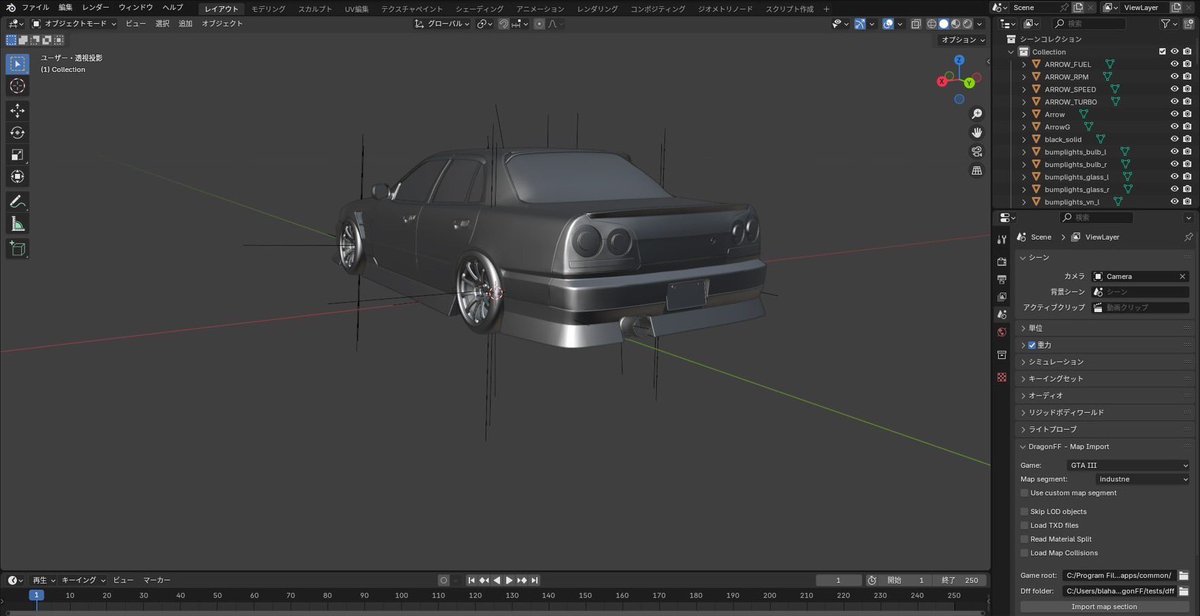Click the Import map section button
The height and width of the screenshot is (616, 1200).
point(1104,606)
